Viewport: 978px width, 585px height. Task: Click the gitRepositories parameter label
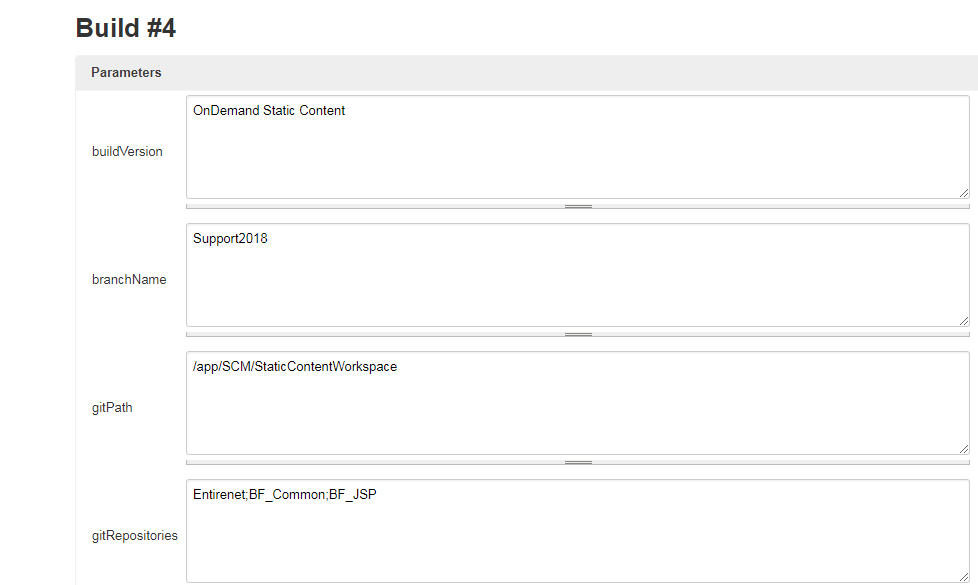(135, 536)
